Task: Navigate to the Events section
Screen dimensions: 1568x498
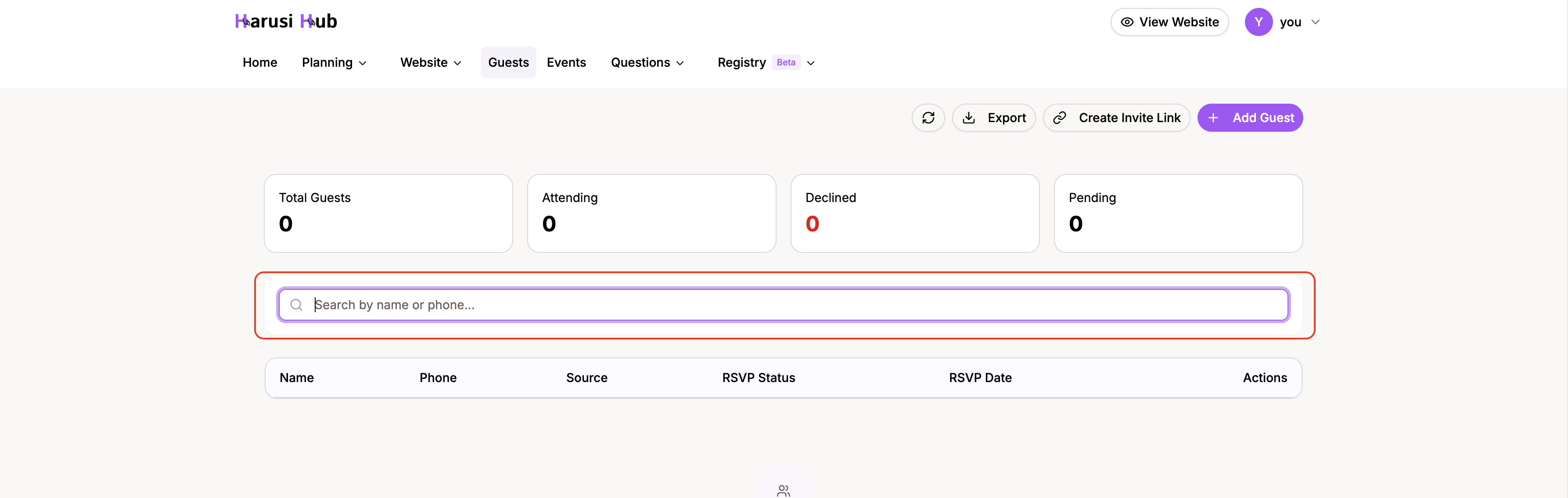Action: (566, 62)
